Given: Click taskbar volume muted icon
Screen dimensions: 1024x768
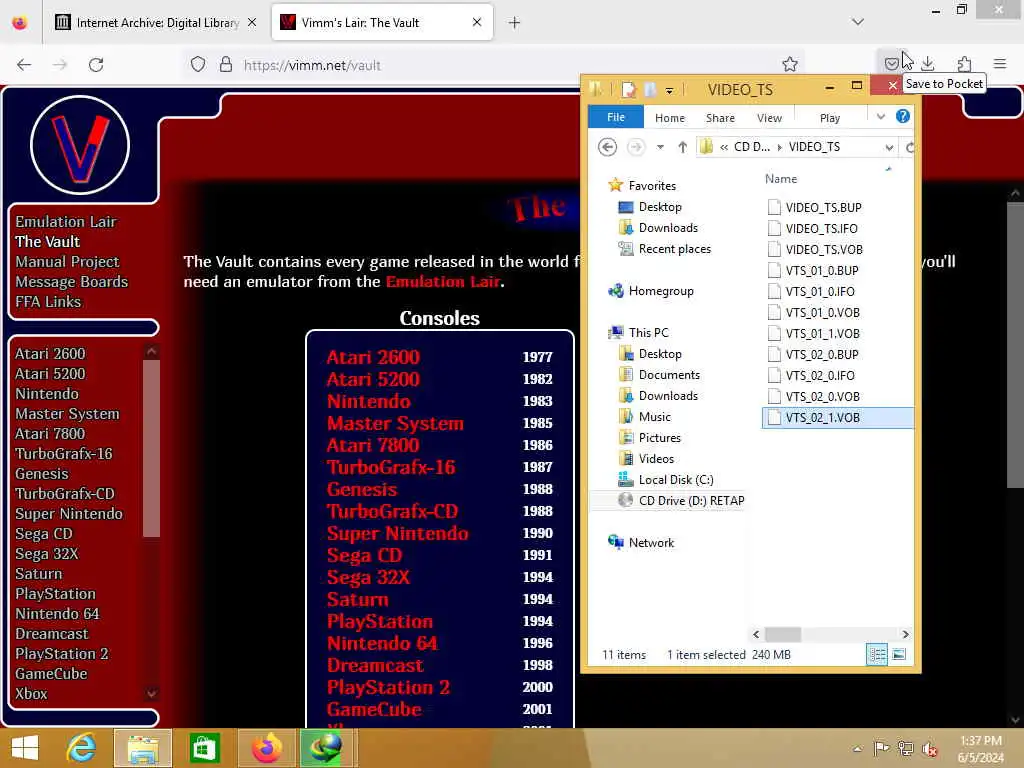Looking at the screenshot, I should [x=929, y=749].
